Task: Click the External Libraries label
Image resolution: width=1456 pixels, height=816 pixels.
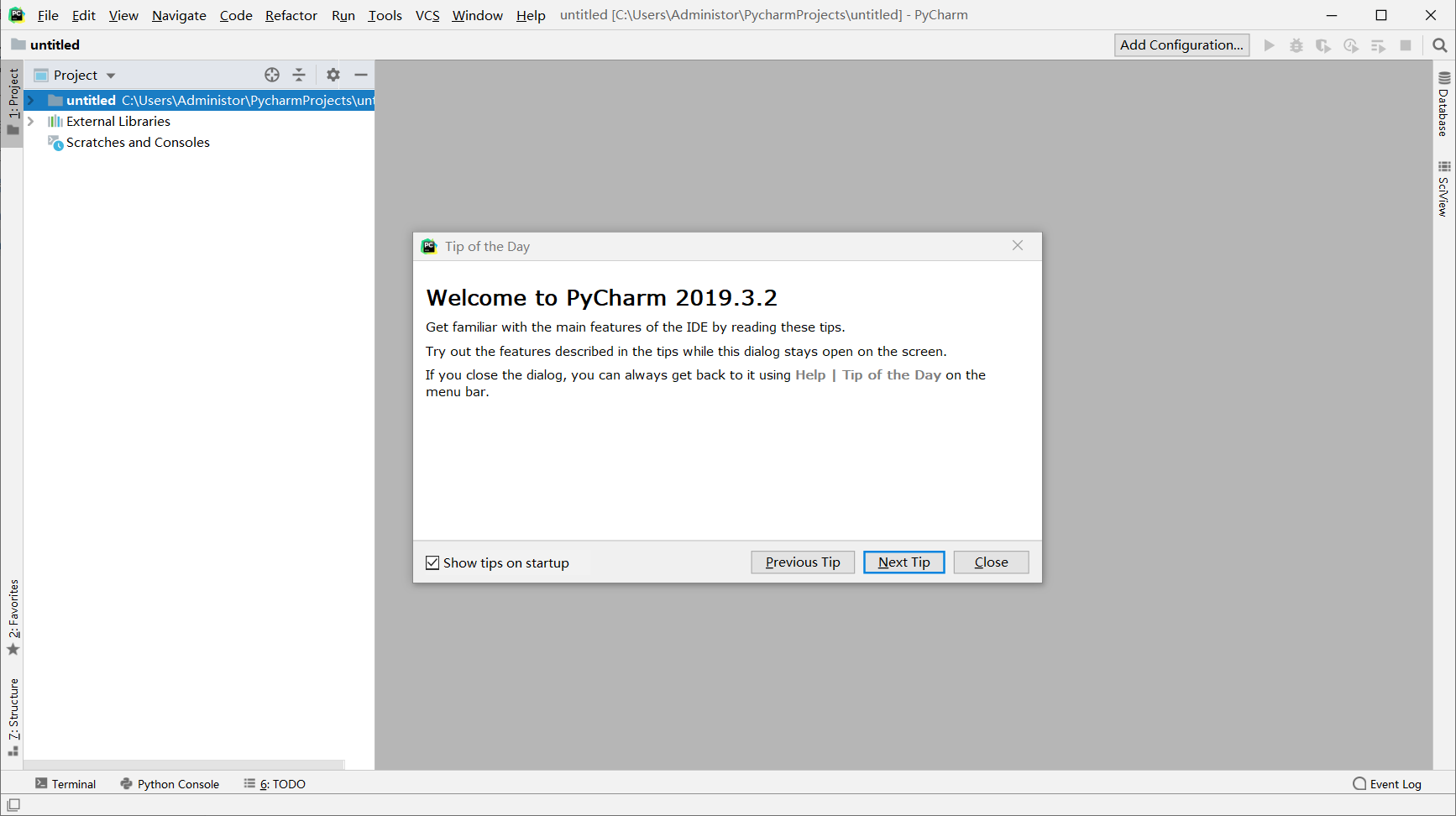Action: click(118, 122)
